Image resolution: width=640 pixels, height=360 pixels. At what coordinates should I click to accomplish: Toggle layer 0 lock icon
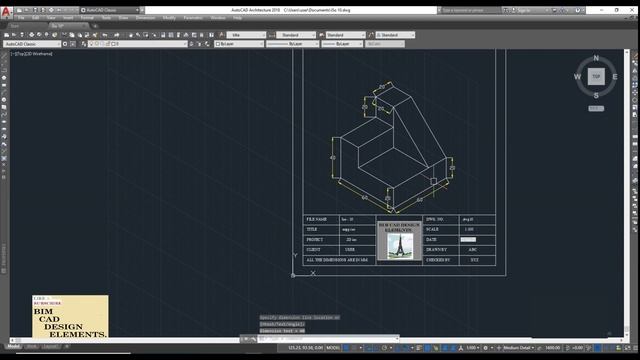pos(108,44)
